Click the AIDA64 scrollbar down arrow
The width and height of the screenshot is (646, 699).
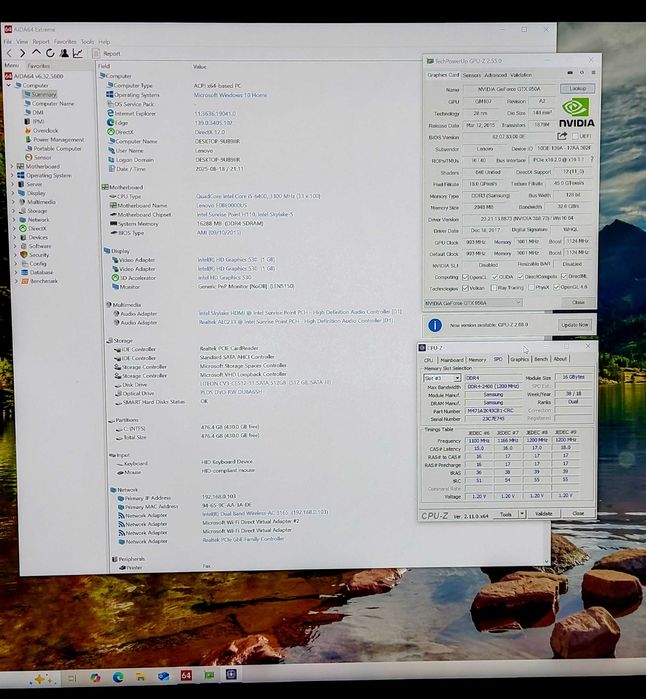tap(547, 561)
